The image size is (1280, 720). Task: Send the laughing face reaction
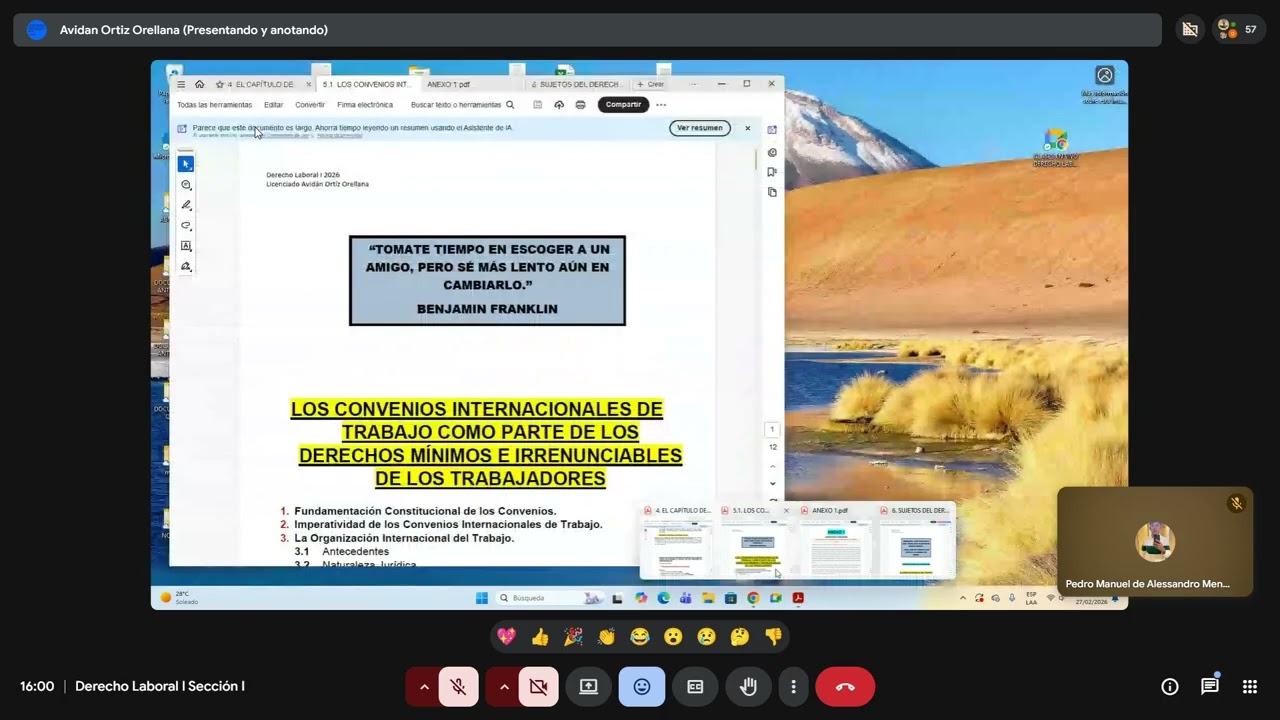(640, 637)
